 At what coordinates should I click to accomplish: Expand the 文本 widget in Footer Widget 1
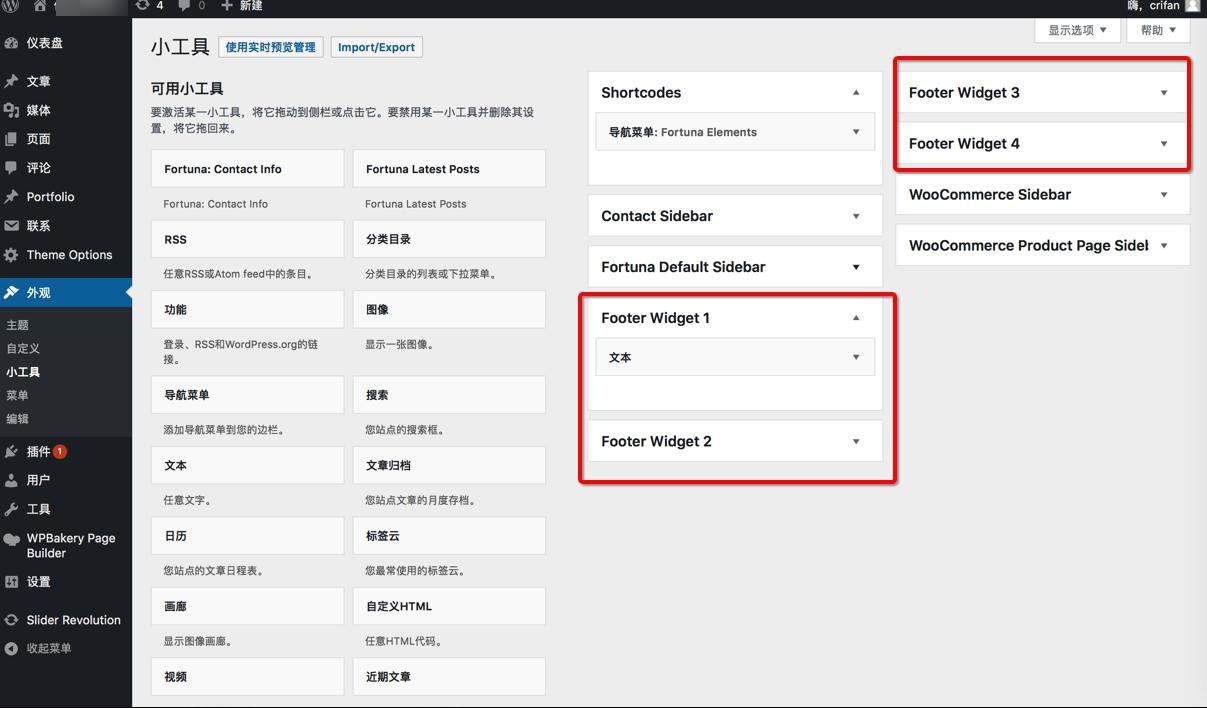tap(856, 357)
